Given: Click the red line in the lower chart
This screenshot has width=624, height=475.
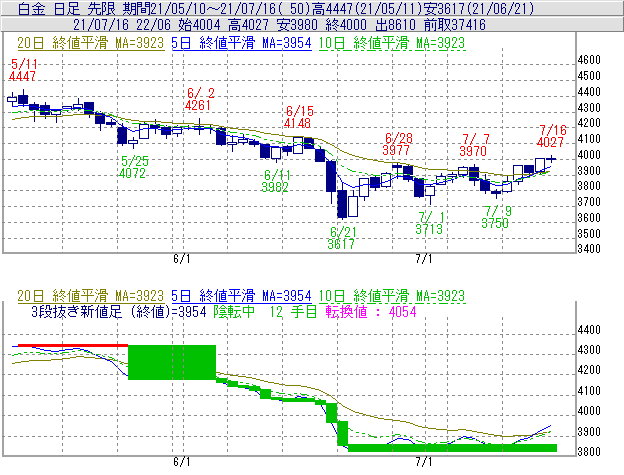Looking at the screenshot, I should [x=73, y=345].
